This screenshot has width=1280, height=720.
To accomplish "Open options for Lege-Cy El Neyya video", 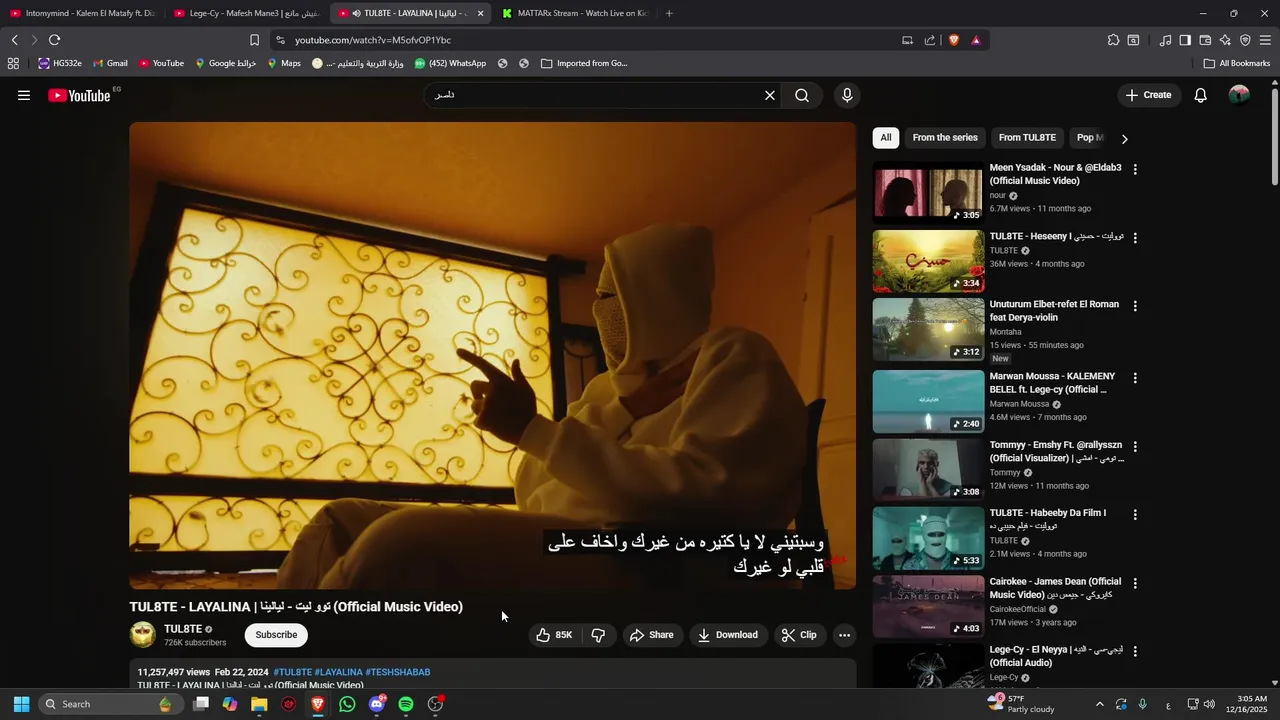I will tap(1135, 651).
